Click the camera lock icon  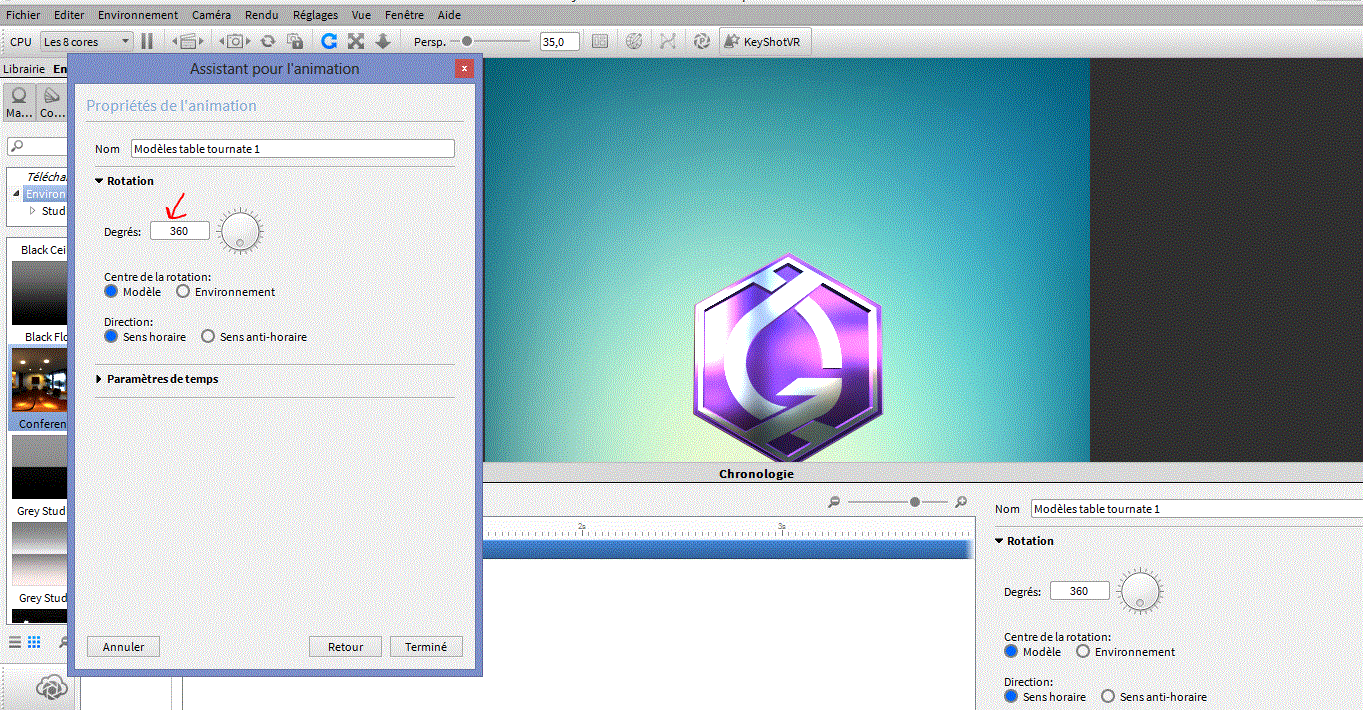point(295,41)
